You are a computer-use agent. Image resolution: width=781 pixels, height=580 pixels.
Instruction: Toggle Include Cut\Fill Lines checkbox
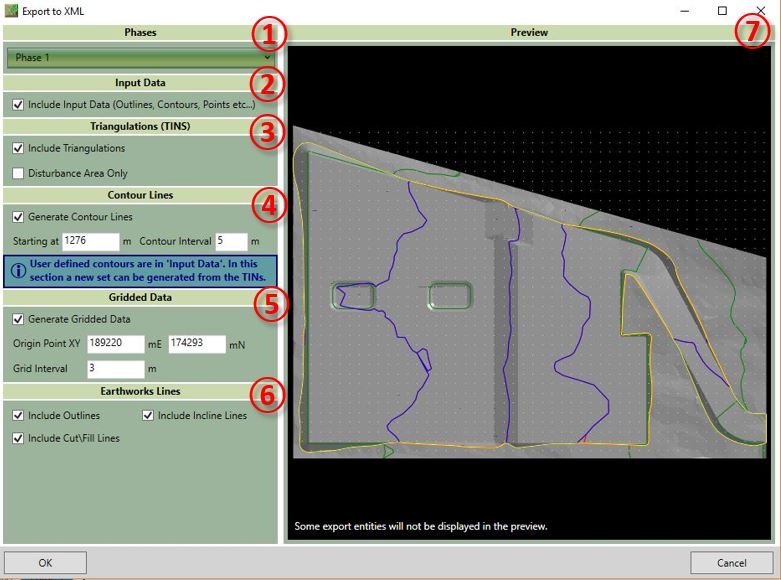(19, 438)
